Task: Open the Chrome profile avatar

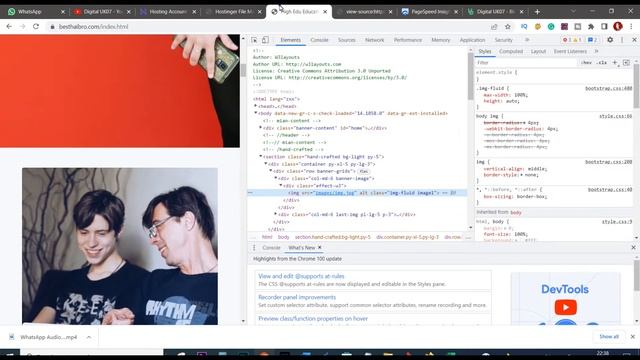Action: point(618,27)
